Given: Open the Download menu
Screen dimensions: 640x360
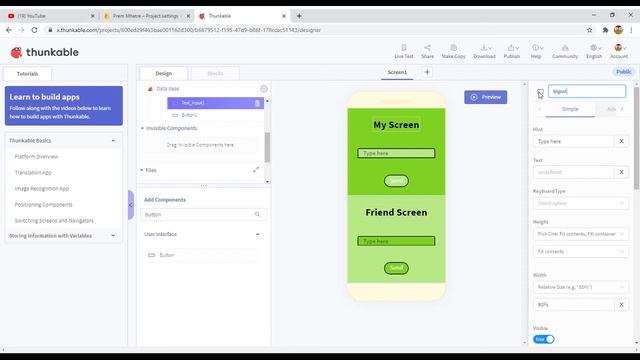Looking at the screenshot, I should pos(484,51).
